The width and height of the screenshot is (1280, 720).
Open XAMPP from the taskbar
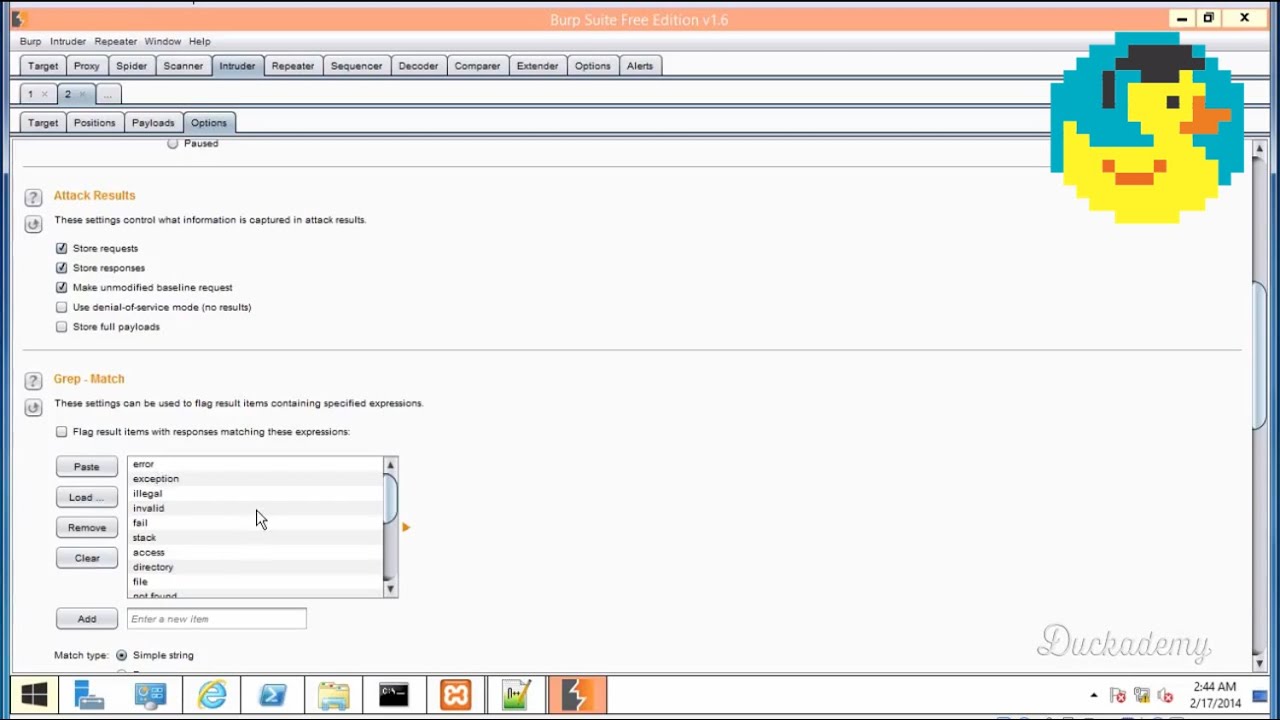click(455, 695)
